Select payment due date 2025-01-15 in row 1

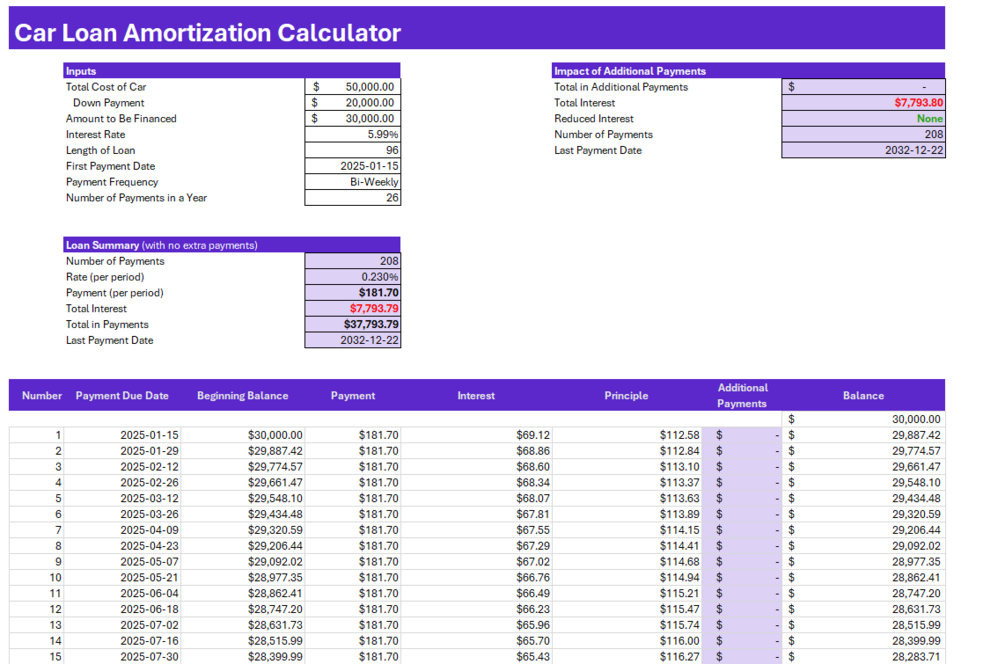coord(122,435)
